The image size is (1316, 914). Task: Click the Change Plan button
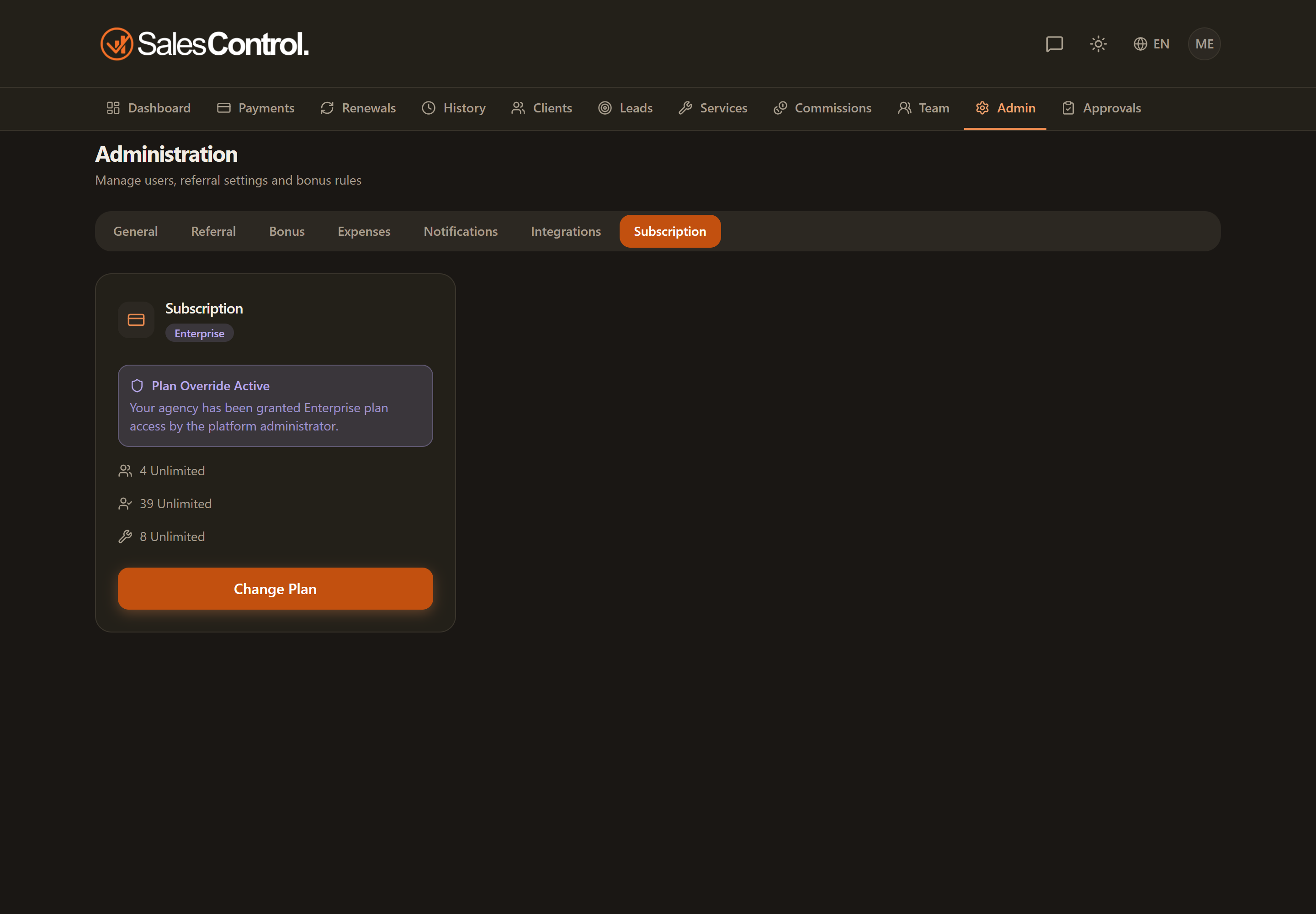[x=275, y=589]
